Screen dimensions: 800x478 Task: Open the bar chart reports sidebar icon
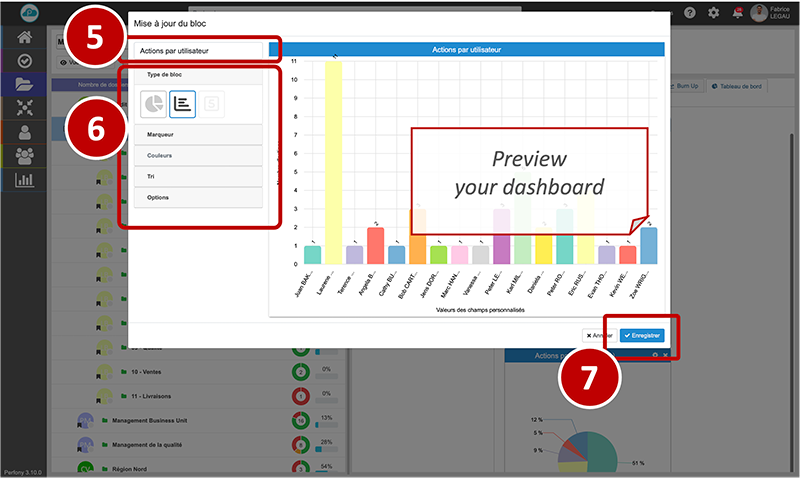[x=25, y=180]
